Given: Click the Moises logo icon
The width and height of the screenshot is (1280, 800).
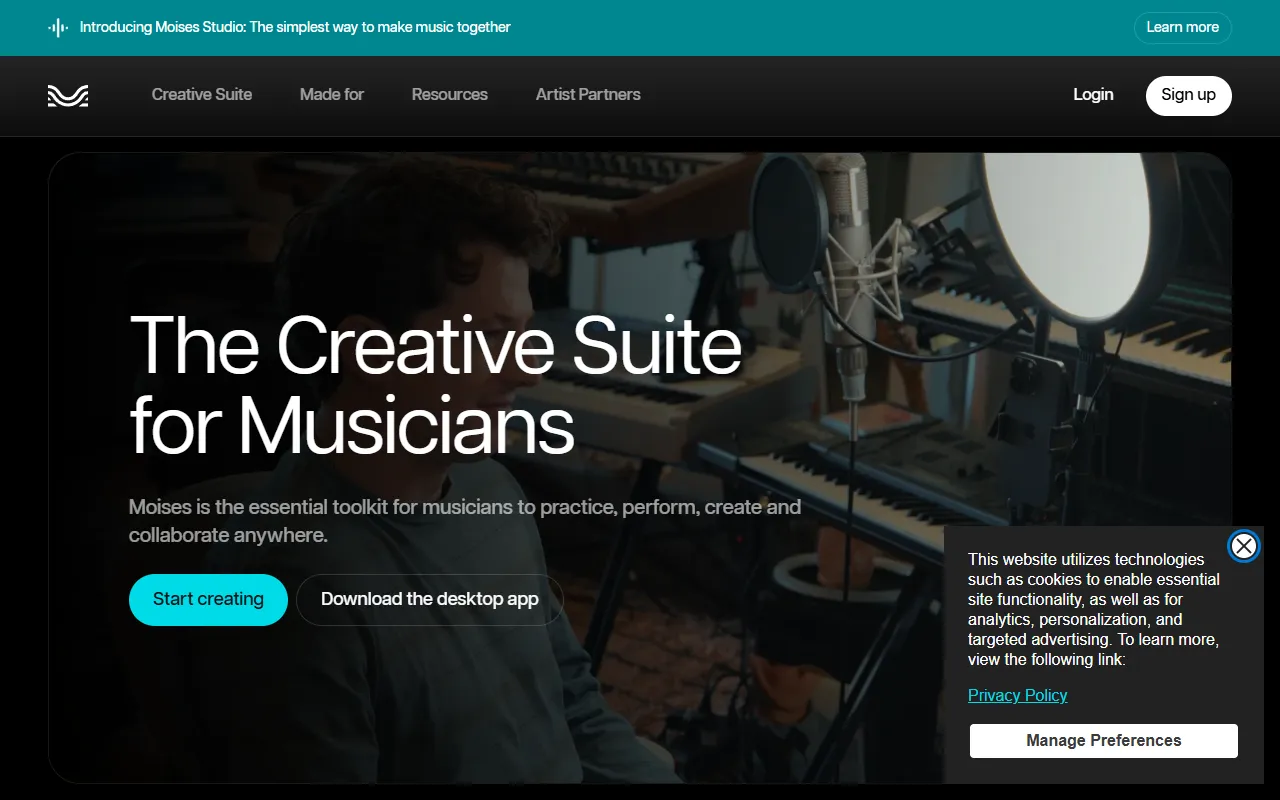Looking at the screenshot, I should tap(68, 96).
